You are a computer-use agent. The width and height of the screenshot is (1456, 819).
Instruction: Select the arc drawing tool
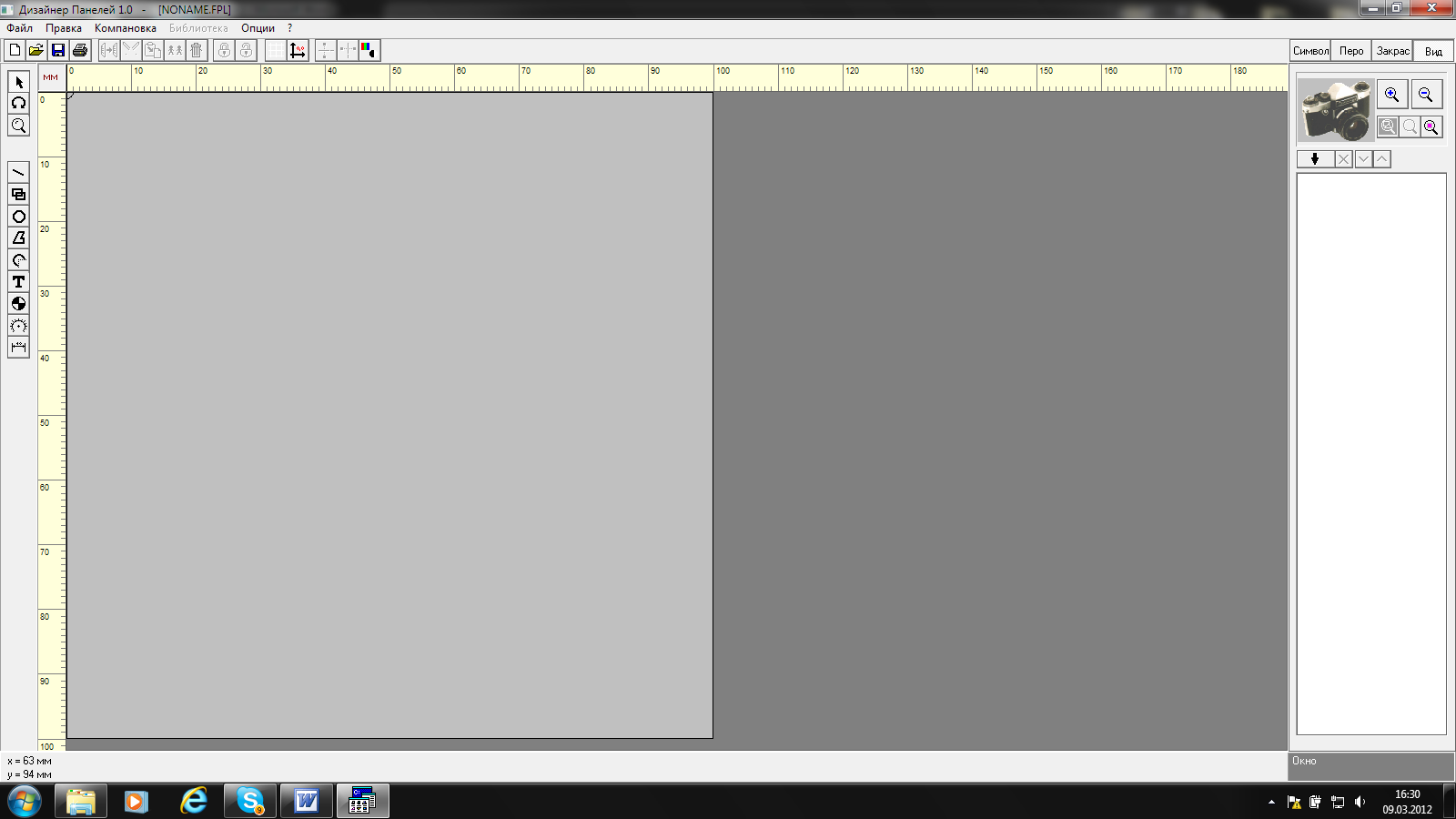pyautogui.click(x=18, y=260)
